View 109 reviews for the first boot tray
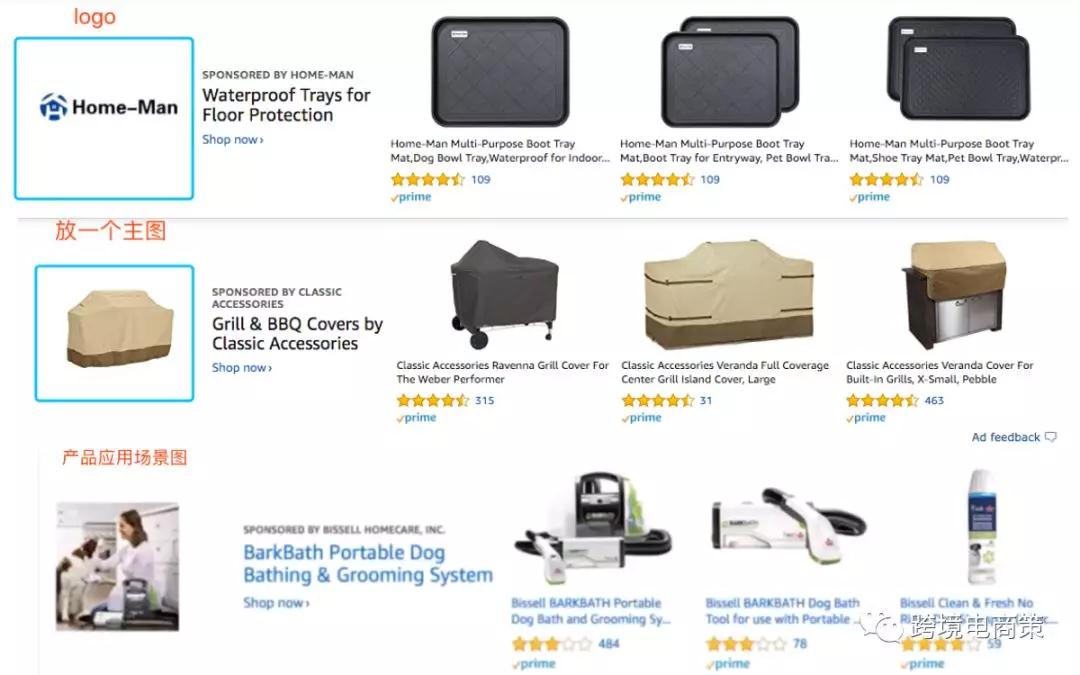The width and height of the screenshot is (1080, 675). pyautogui.click(x=481, y=180)
